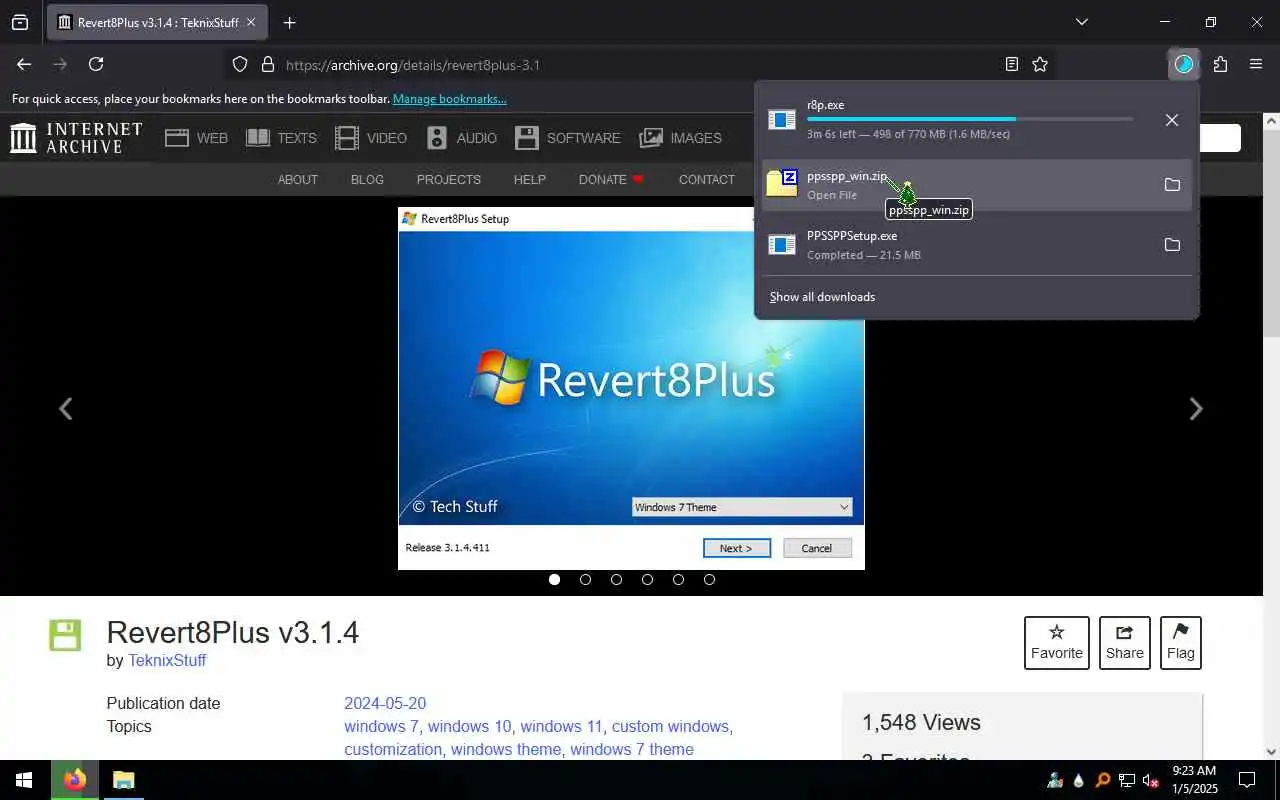
Task: Open tracking protection shield icon
Action: click(240, 64)
